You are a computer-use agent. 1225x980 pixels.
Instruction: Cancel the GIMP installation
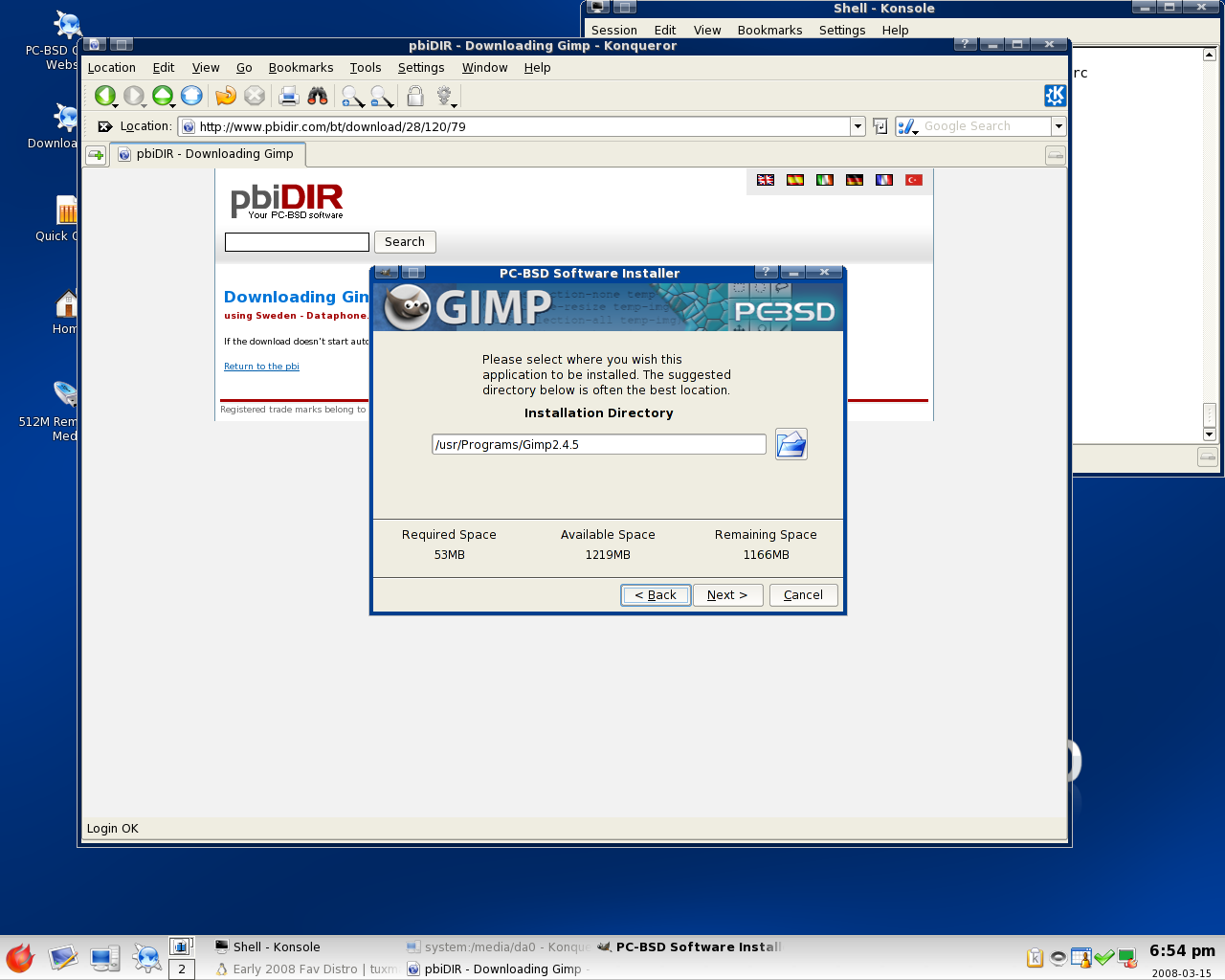point(803,595)
